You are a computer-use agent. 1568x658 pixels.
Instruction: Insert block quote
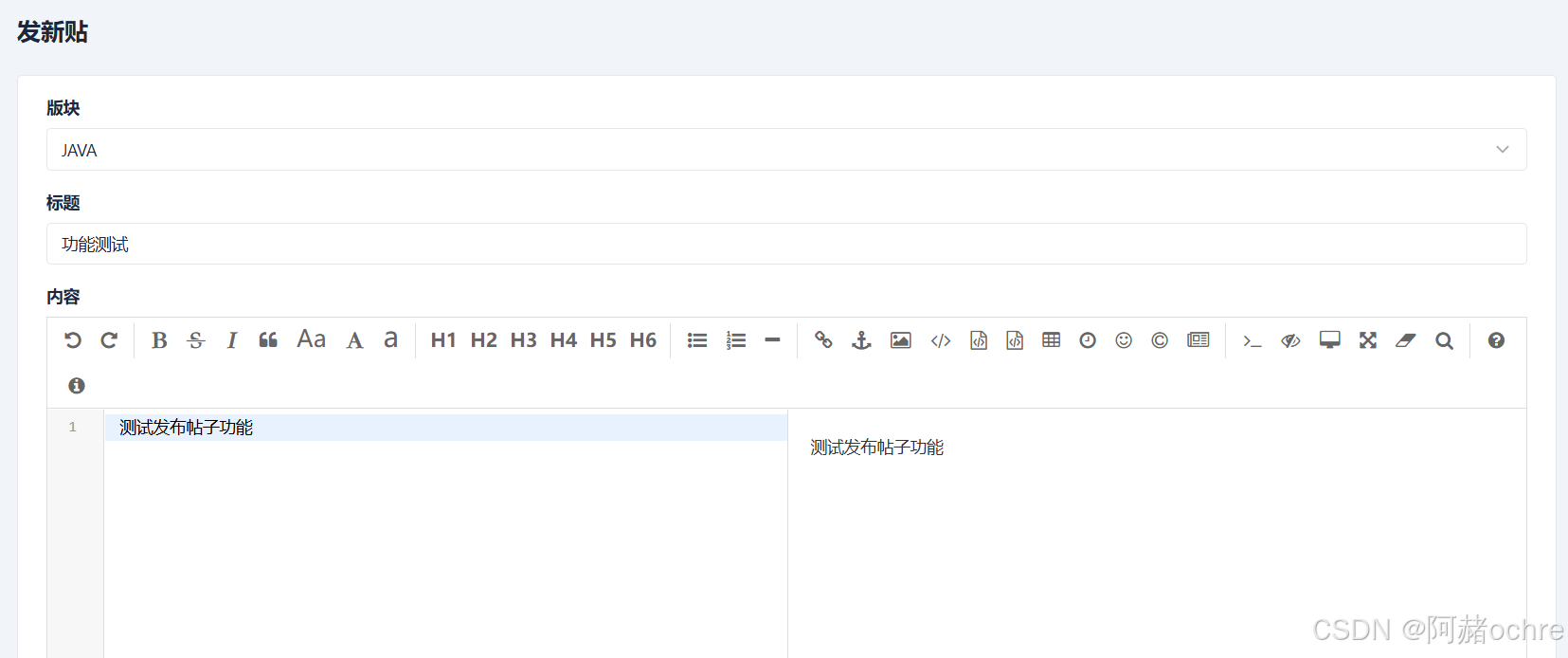click(268, 340)
